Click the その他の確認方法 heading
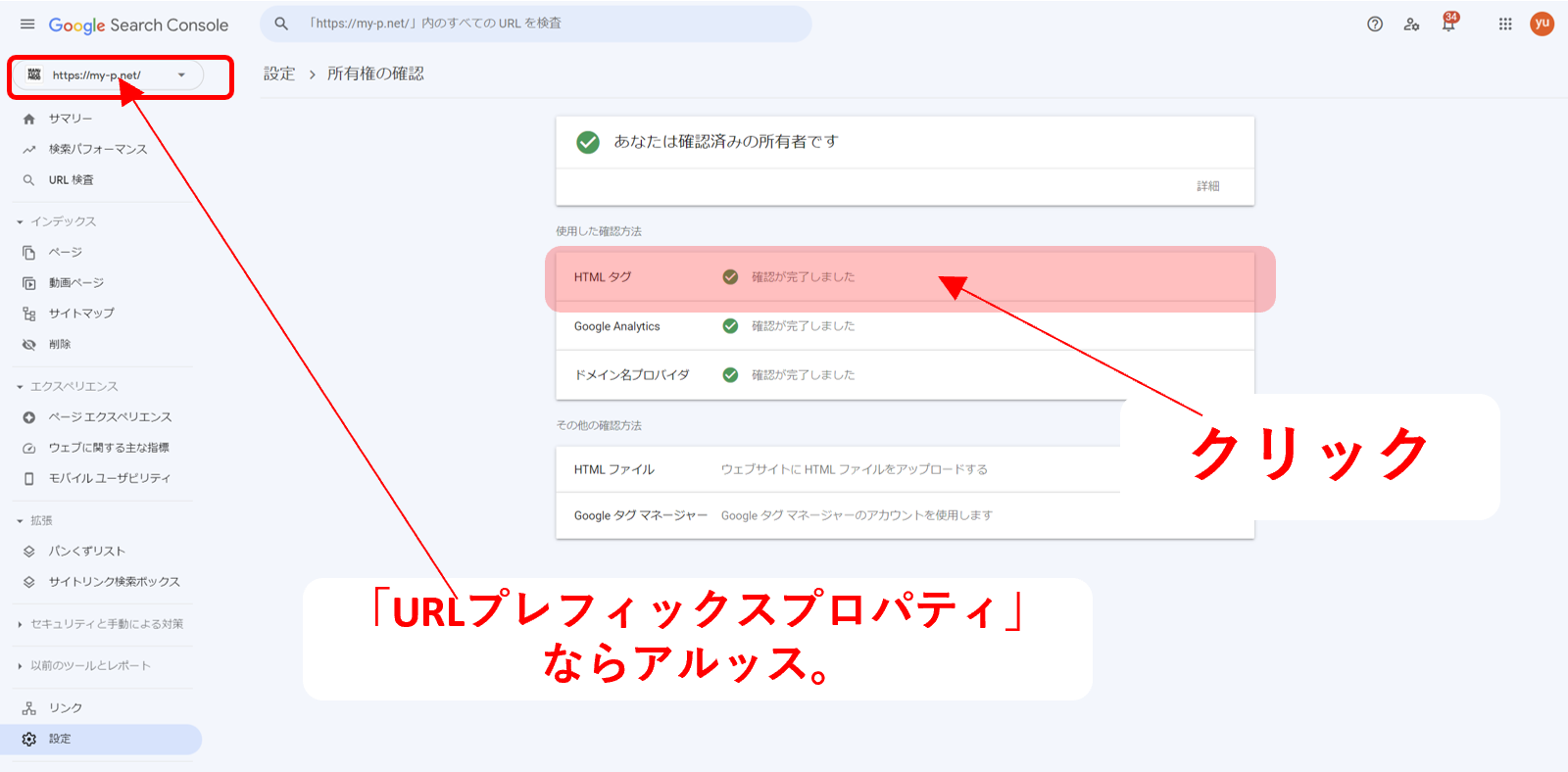Screen dimensions: 1568x772 coord(599,425)
